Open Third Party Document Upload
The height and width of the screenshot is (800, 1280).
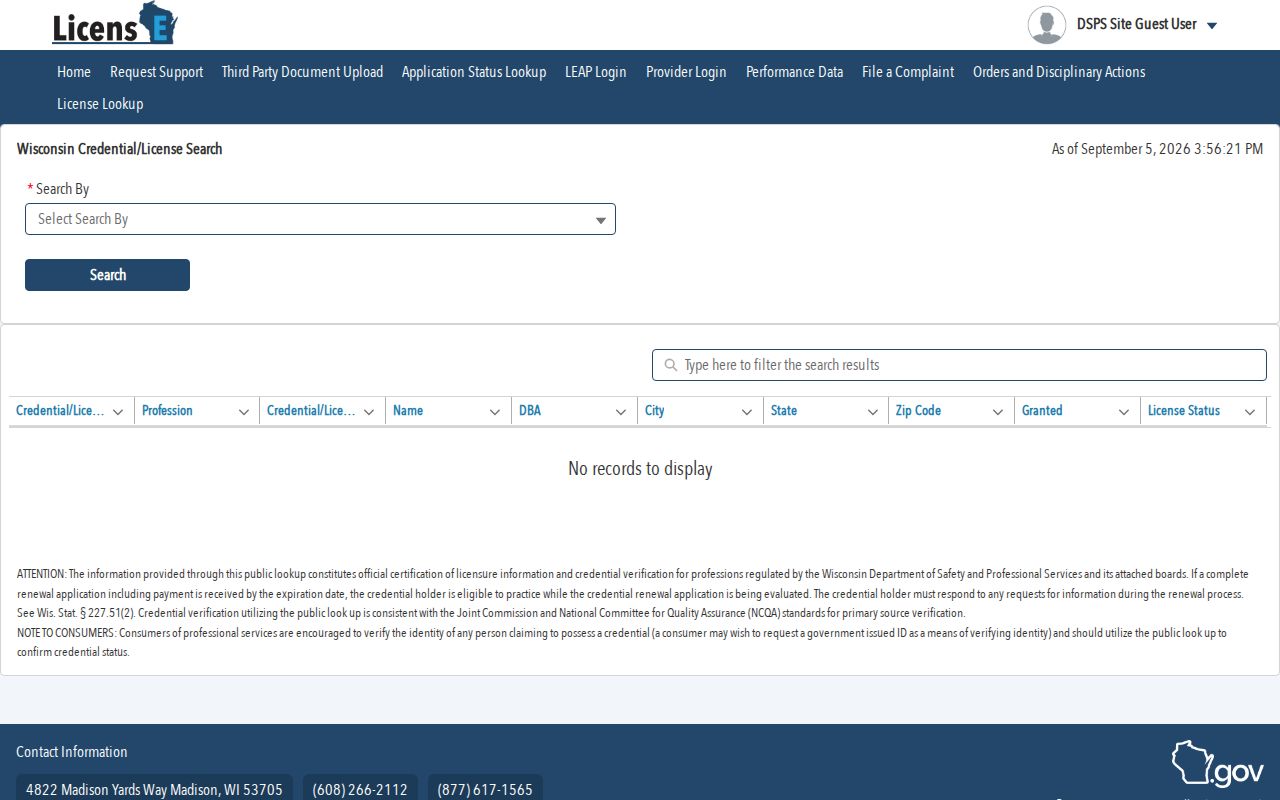click(x=302, y=72)
